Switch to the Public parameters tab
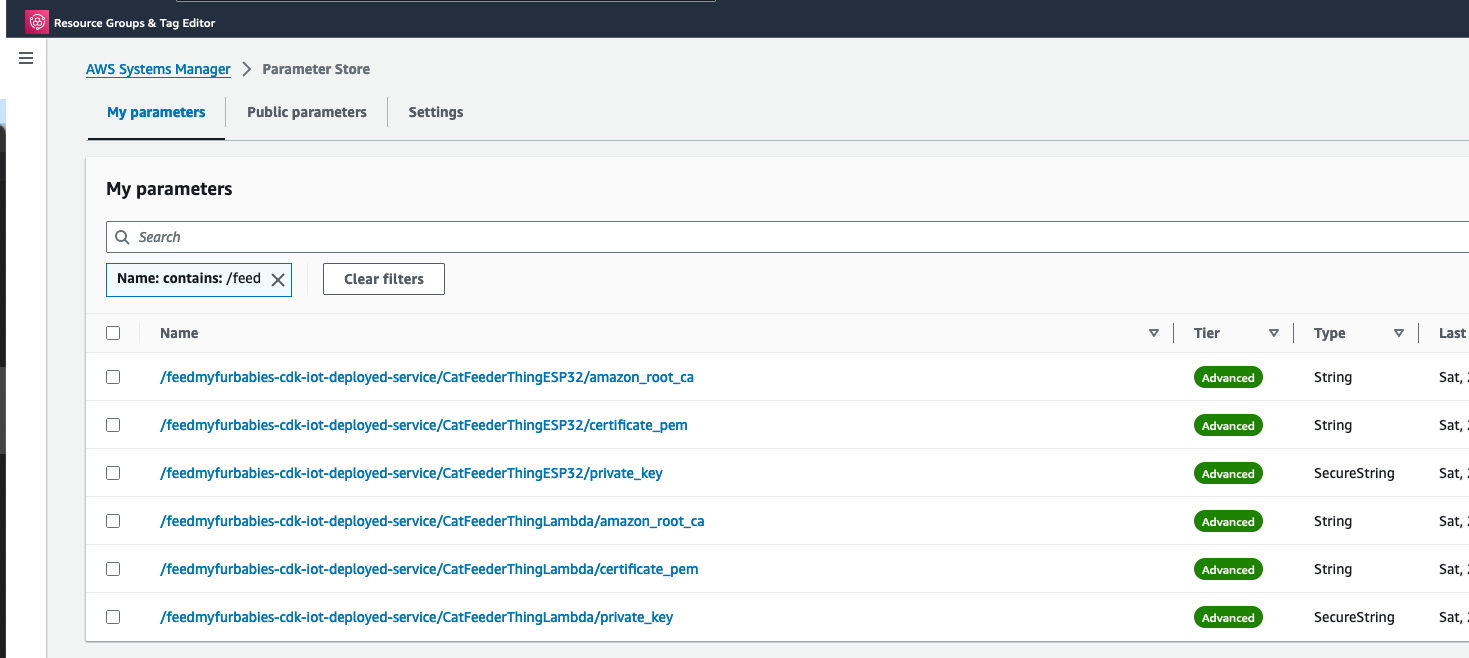 click(x=307, y=112)
